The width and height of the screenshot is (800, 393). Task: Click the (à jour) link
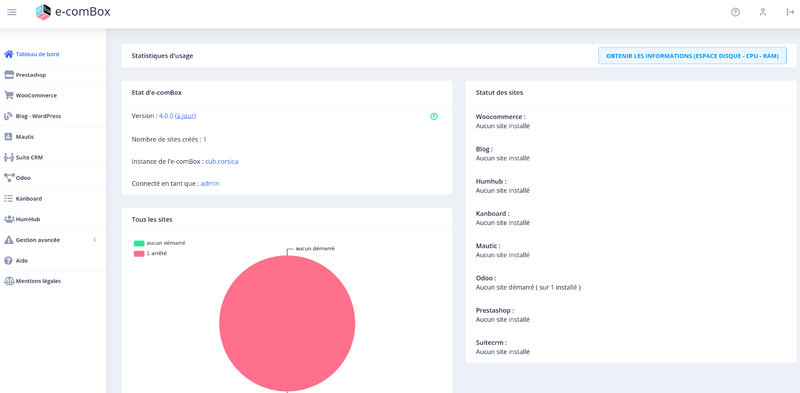click(185, 116)
